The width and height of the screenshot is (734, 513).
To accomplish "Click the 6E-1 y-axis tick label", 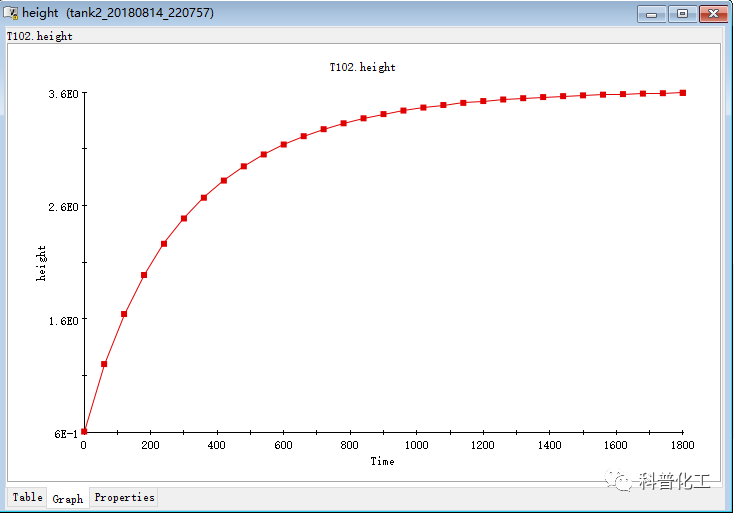I will point(65,434).
